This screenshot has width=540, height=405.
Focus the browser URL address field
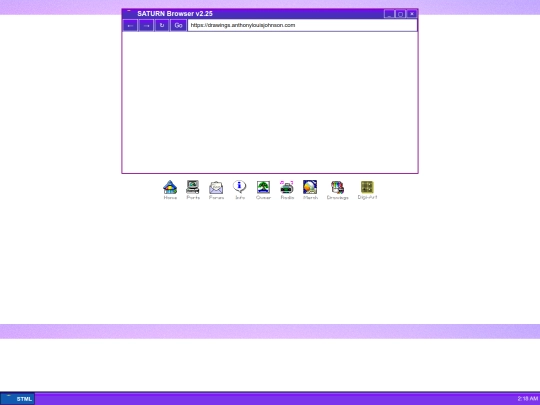pyautogui.click(x=302, y=25)
